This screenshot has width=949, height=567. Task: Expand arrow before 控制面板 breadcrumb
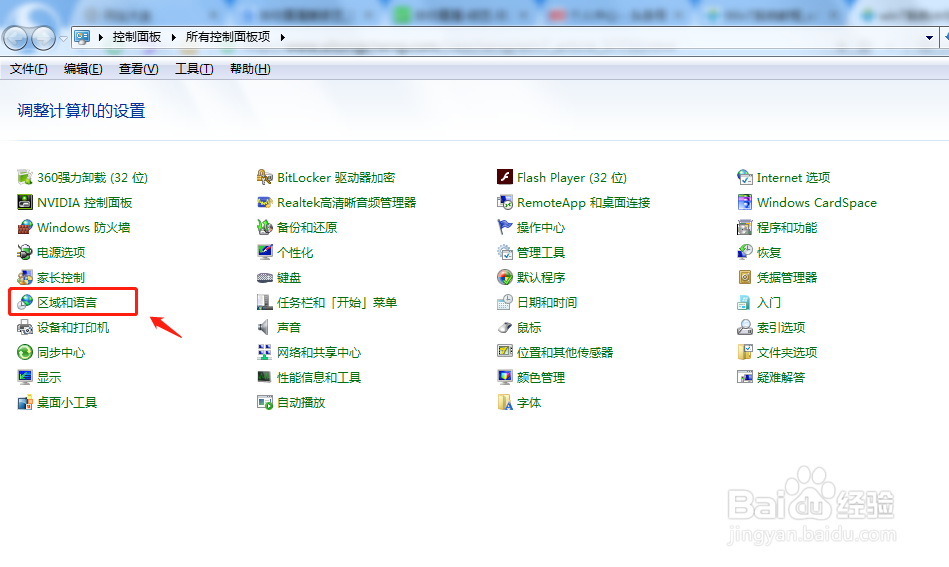pyautogui.click(x=100, y=38)
